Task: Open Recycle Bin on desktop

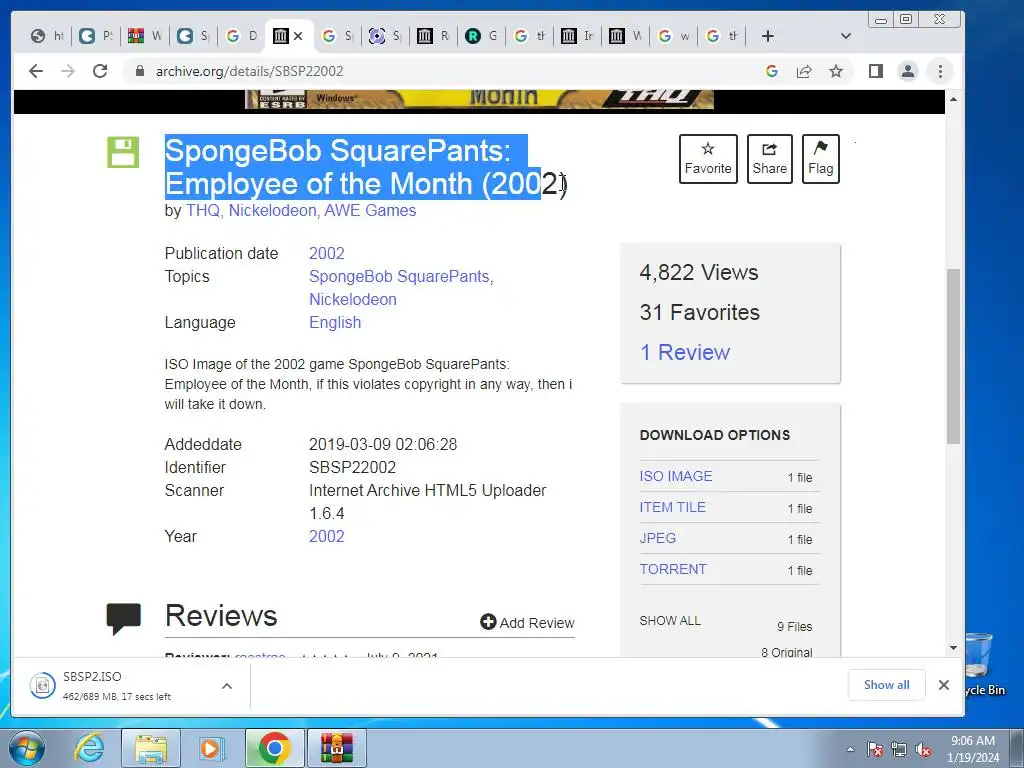Action: coord(984,664)
